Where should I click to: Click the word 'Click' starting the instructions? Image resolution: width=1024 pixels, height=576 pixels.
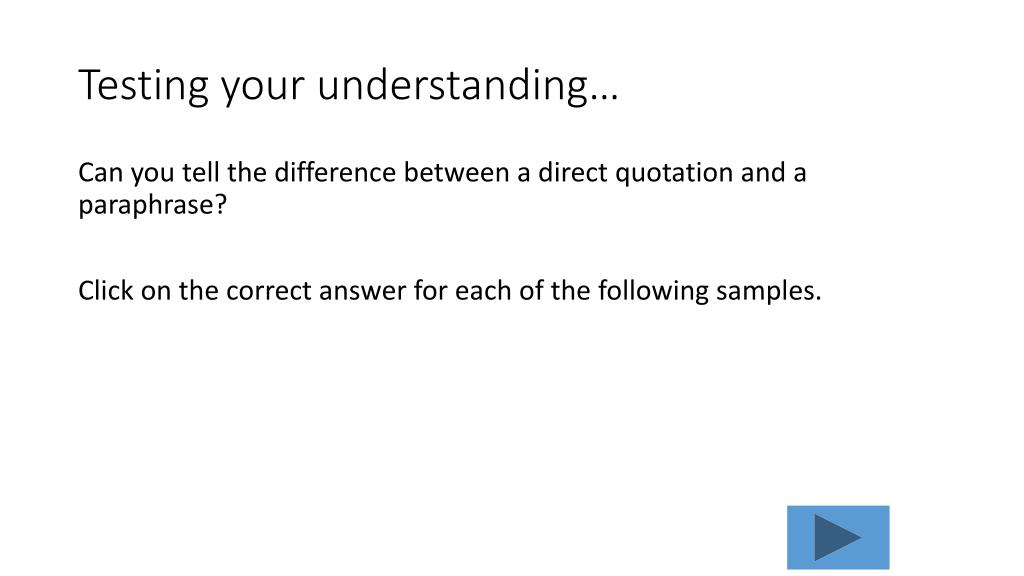(x=106, y=291)
